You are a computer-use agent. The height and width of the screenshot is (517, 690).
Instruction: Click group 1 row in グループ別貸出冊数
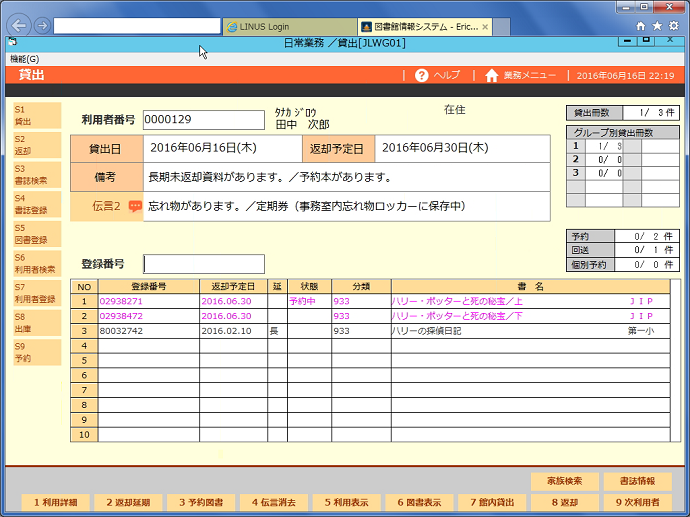coord(623,146)
